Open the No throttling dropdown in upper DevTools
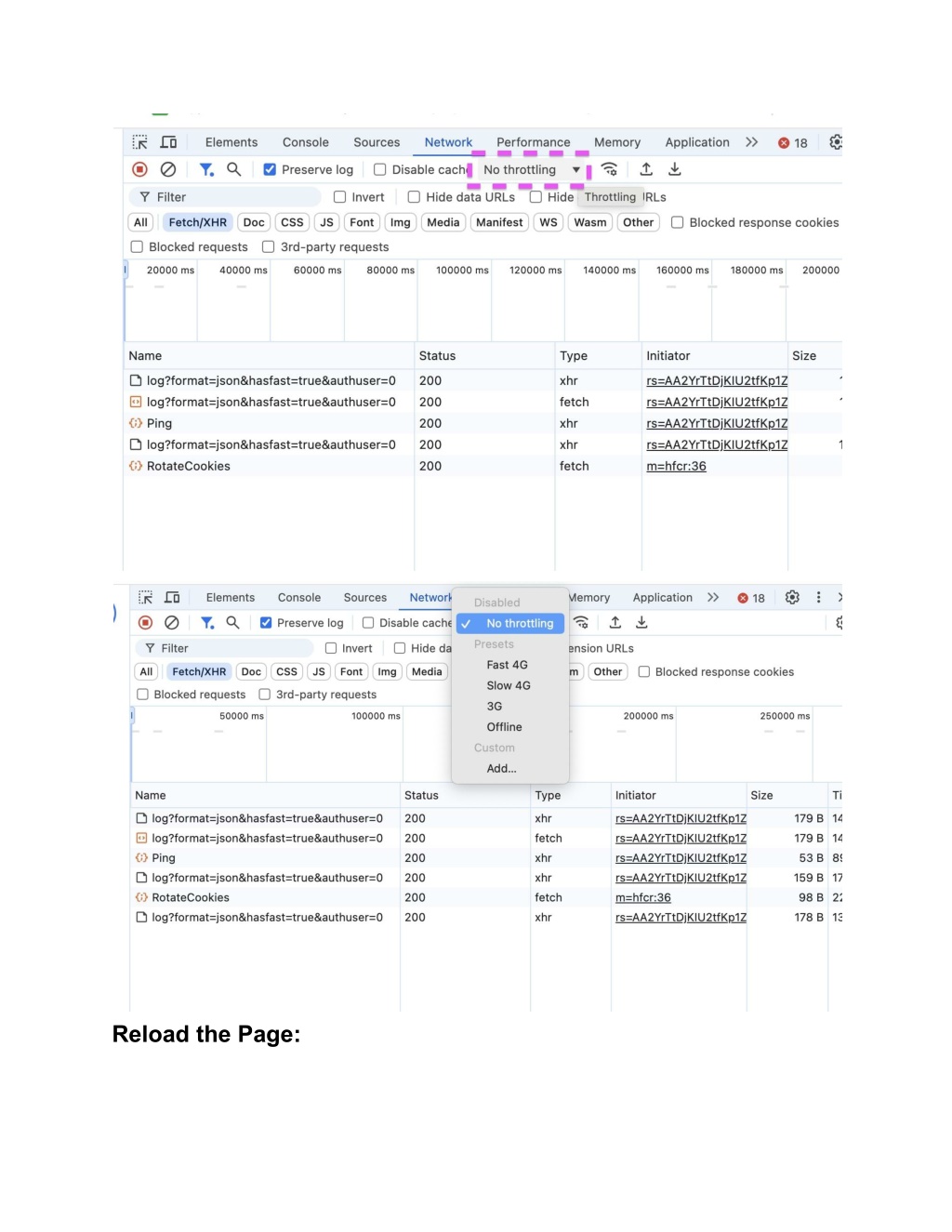952x1232 pixels. coord(532,169)
